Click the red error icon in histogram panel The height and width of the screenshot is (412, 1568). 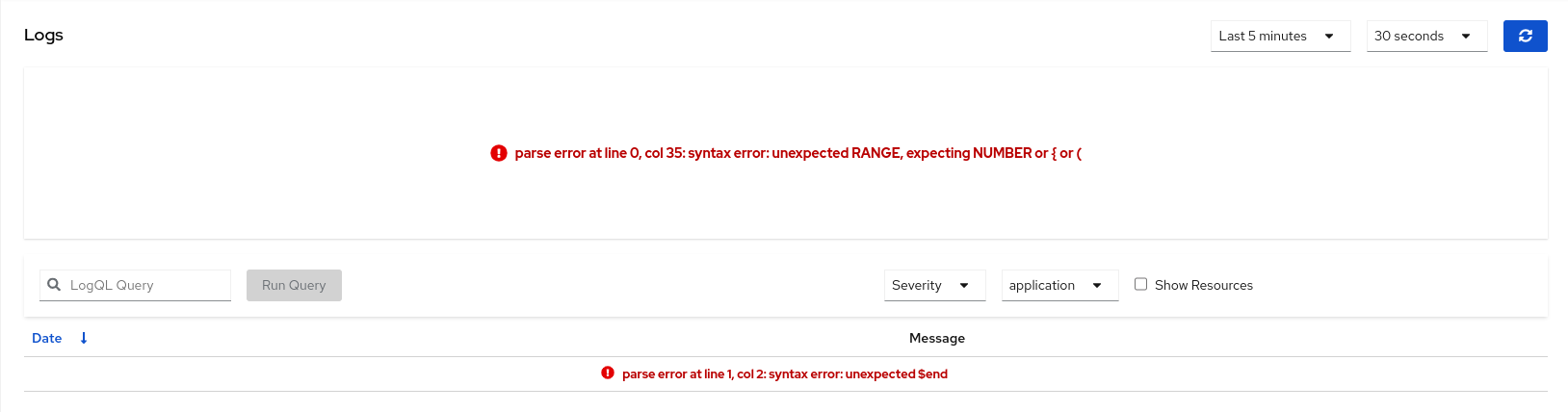point(499,153)
